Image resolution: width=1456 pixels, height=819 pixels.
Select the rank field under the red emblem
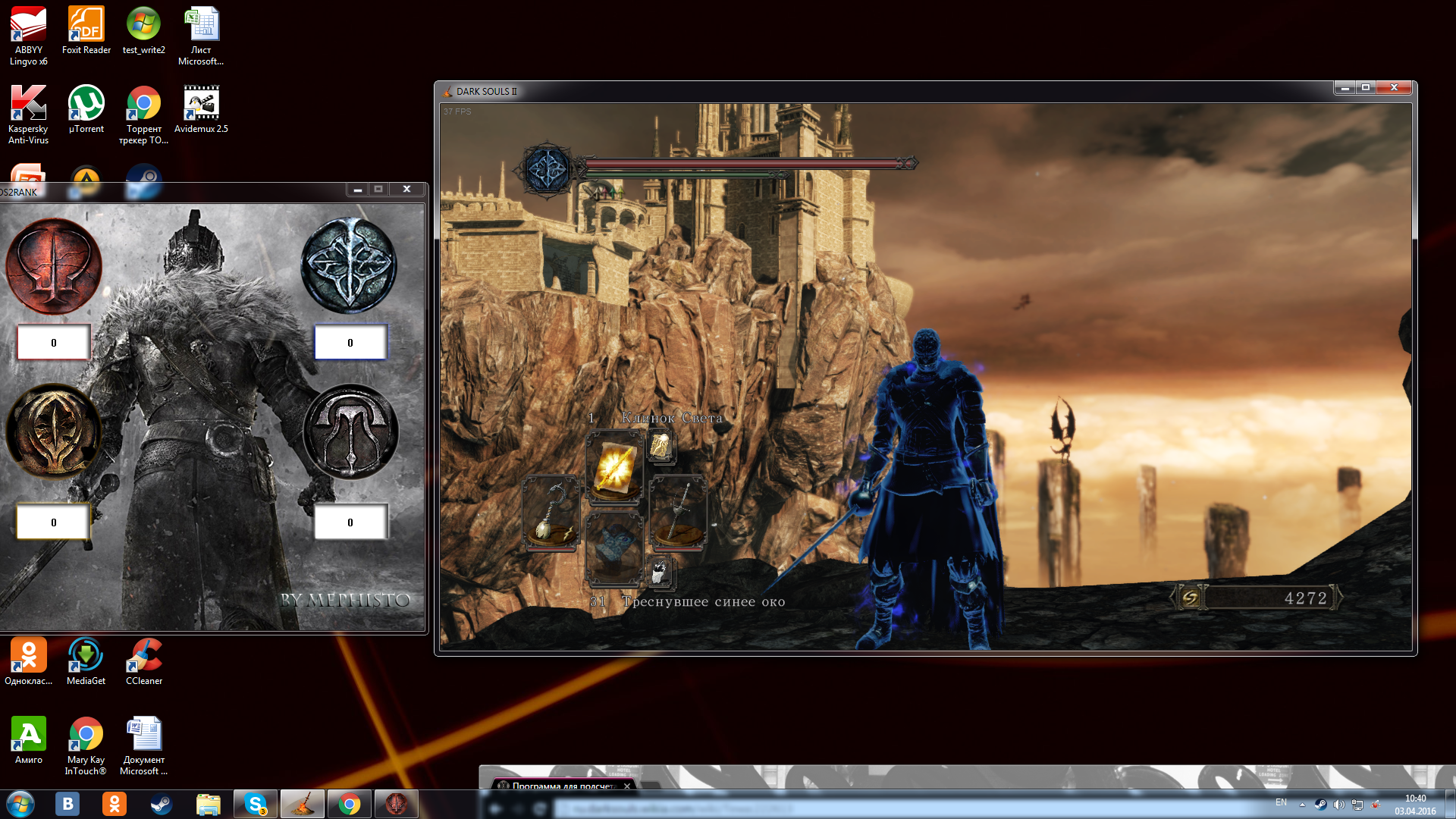pos(54,343)
